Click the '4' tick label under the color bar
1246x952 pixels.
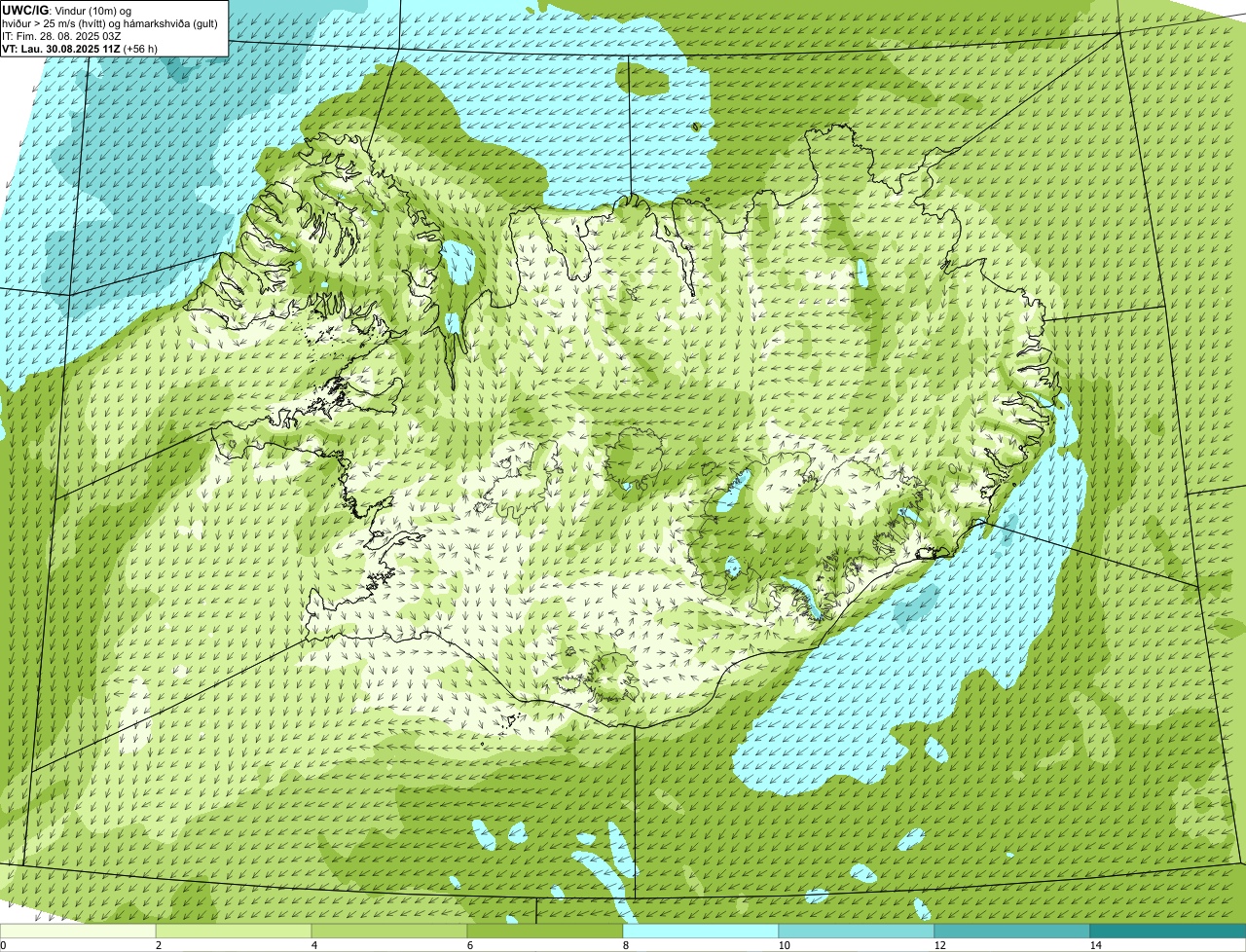click(x=313, y=945)
